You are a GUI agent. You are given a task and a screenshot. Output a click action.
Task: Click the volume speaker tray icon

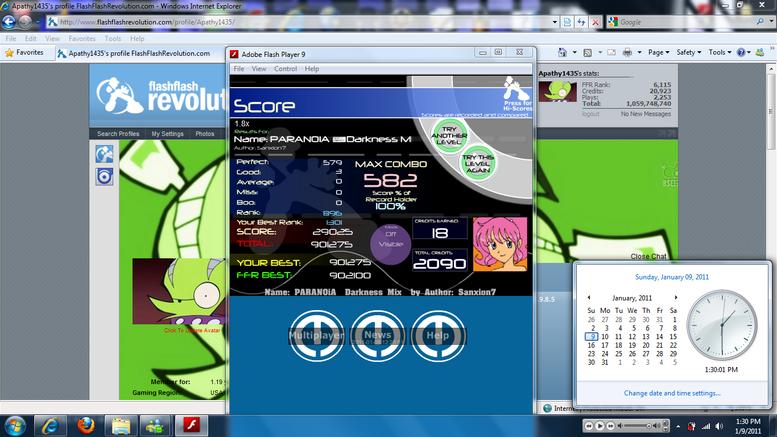pos(719,426)
